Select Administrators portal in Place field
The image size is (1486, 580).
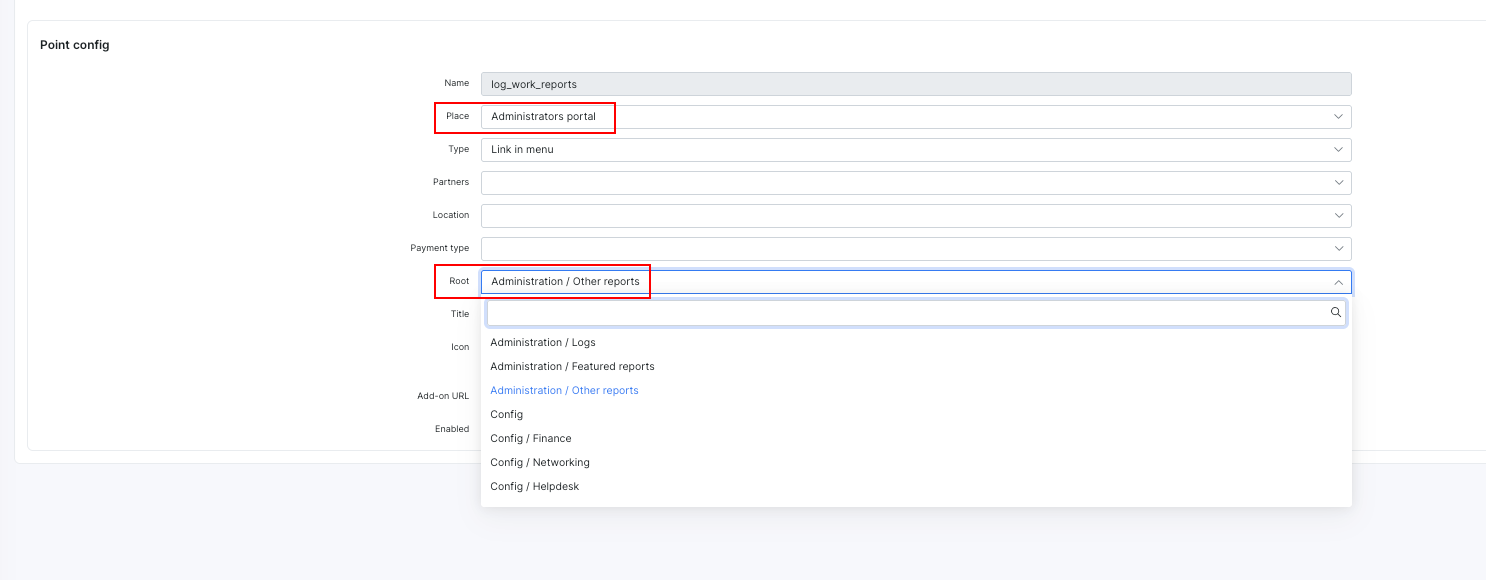point(916,117)
